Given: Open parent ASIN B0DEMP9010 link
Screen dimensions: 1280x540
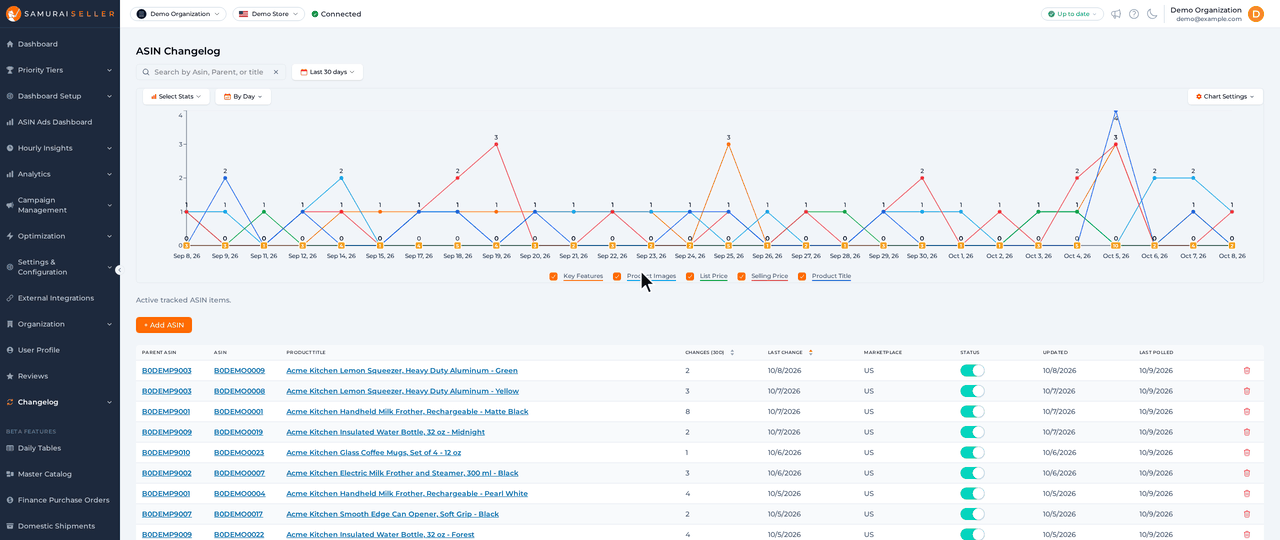Looking at the screenshot, I should [x=166, y=452].
